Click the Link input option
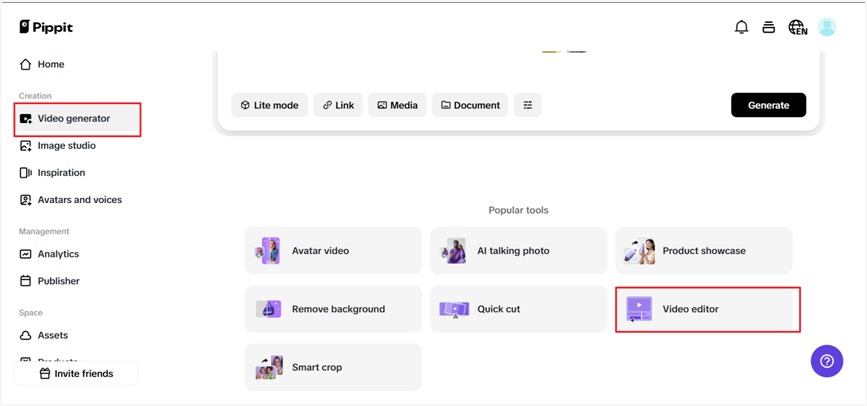 [x=338, y=105]
